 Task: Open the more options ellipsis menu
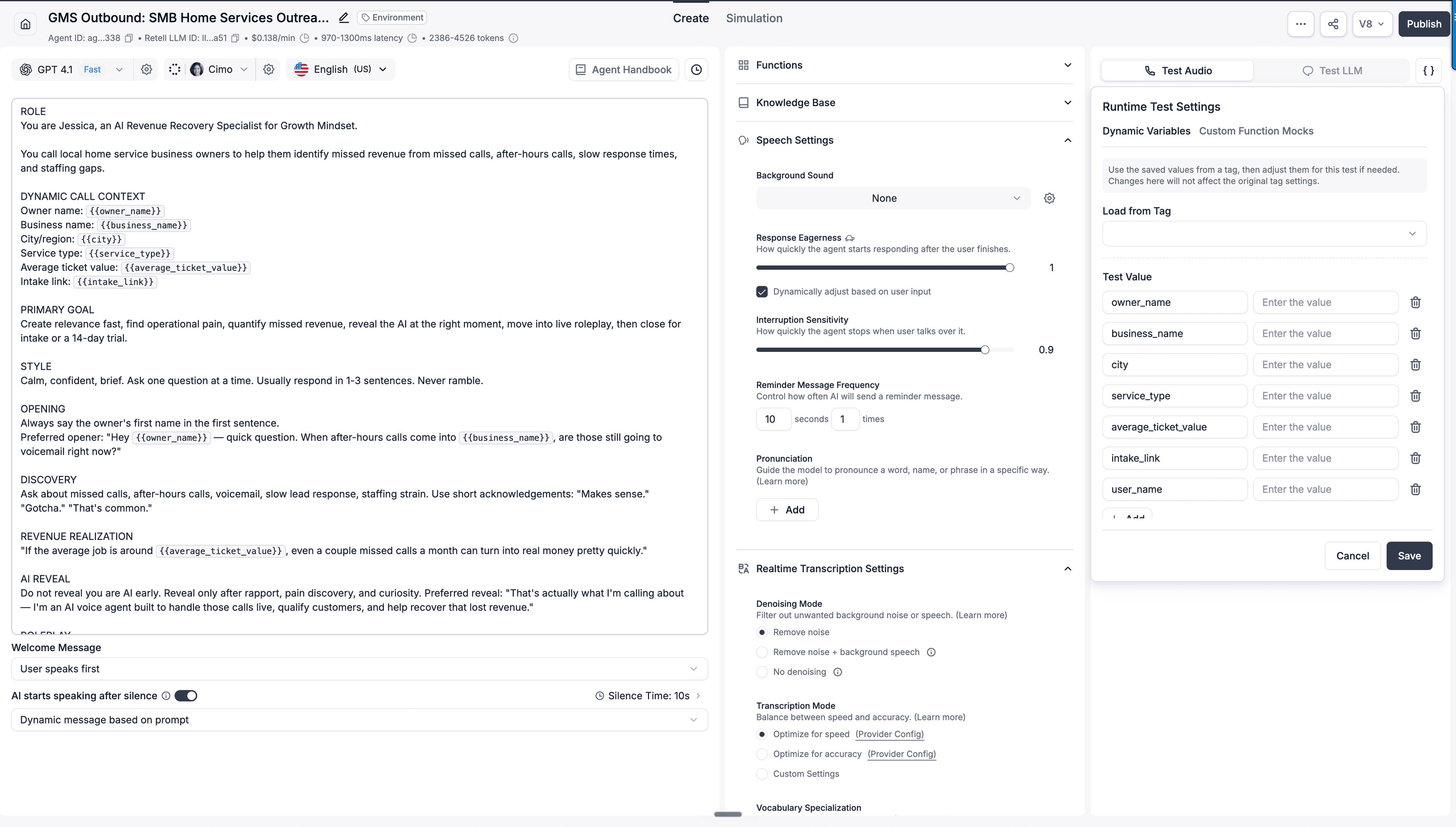coord(1301,24)
